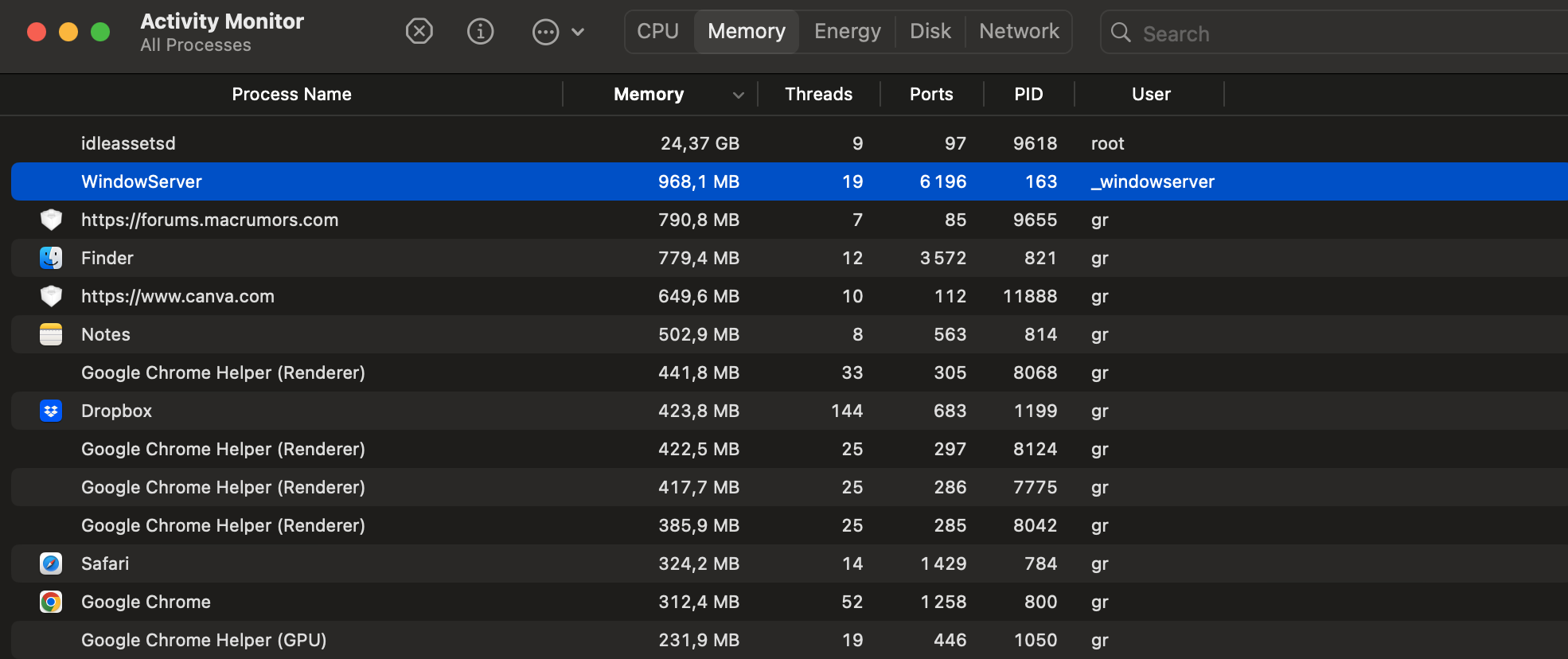Sort by the Ports column

tap(931, 94)
